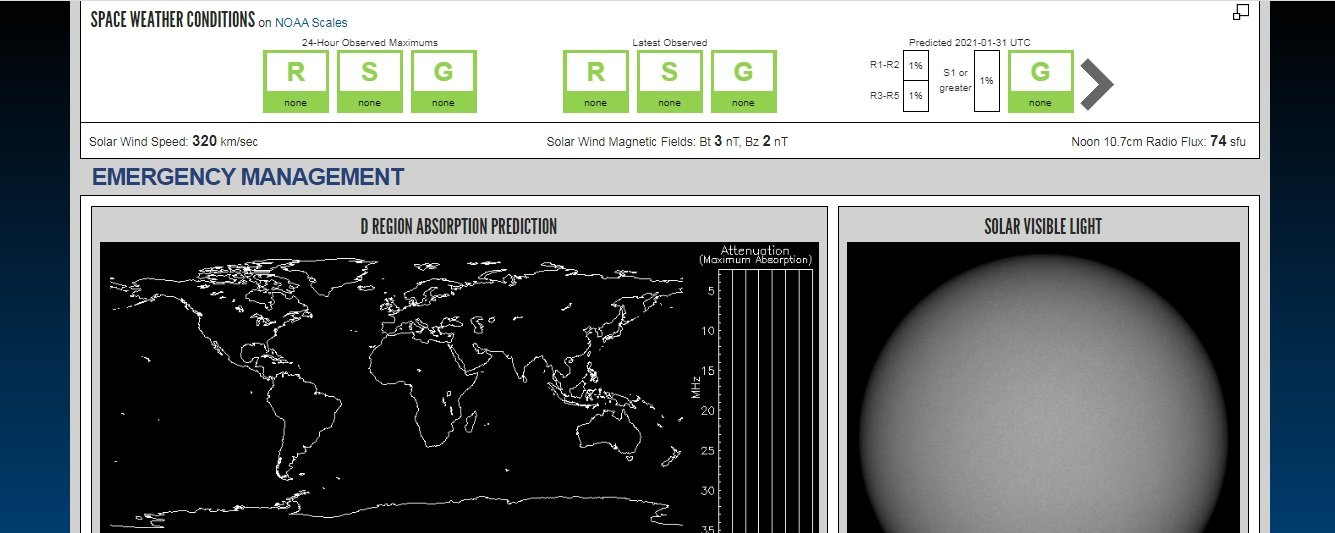Click the R1-R2 predicted percentage box

tap(915, 65)
